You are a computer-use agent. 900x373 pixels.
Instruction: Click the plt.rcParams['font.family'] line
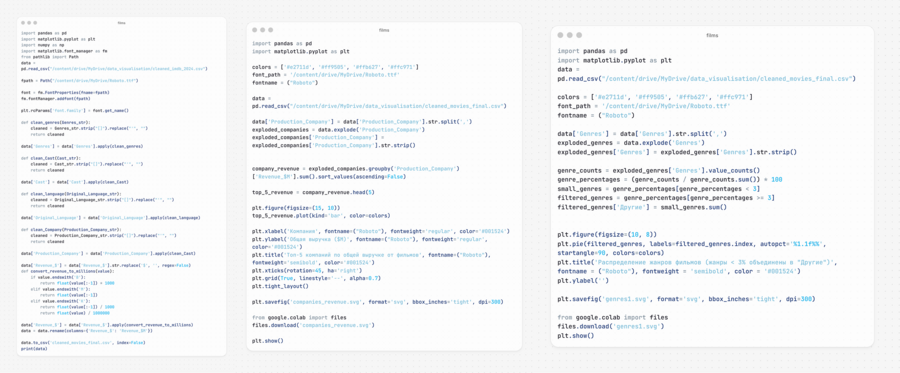pos(75,110)
